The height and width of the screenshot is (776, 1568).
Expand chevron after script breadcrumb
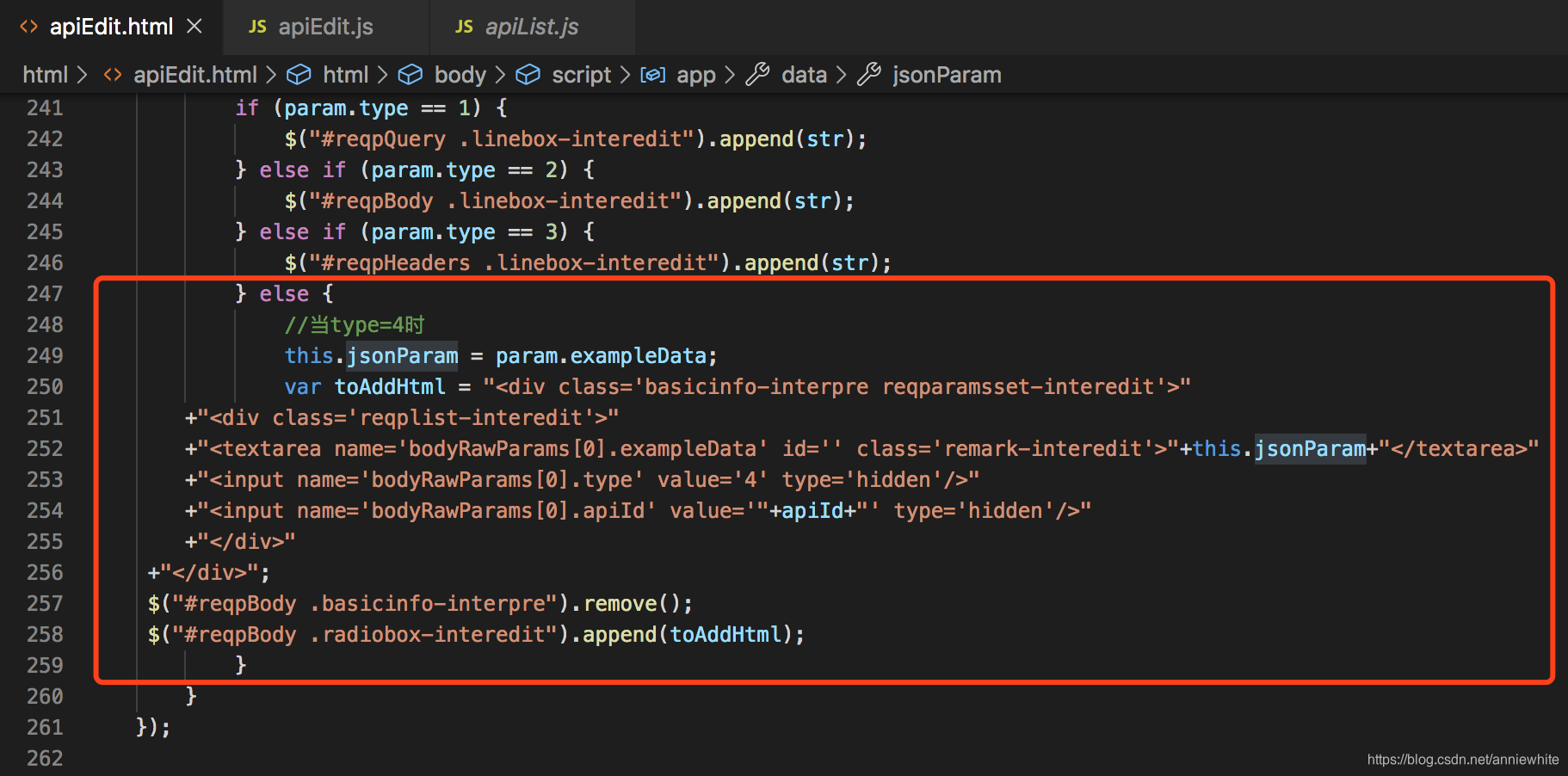tap(626, 75)
